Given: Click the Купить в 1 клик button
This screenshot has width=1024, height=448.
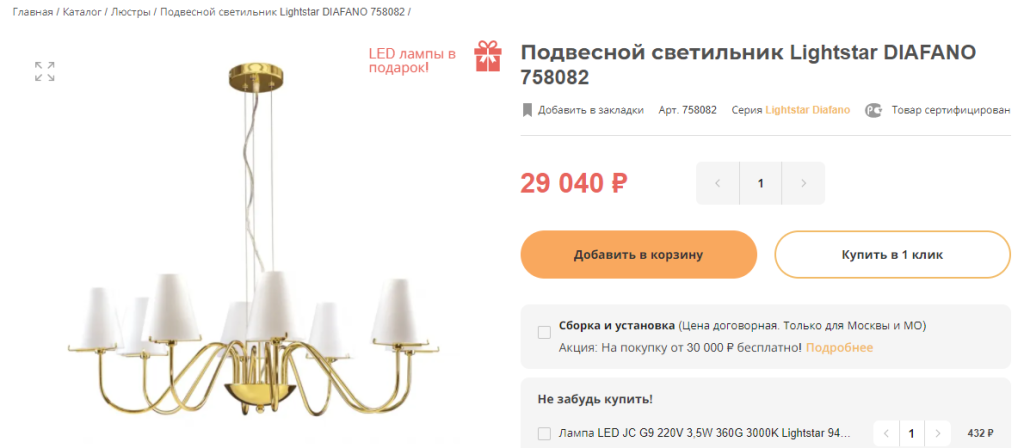Looking at the screenshot, I should (x=892, y=255).
